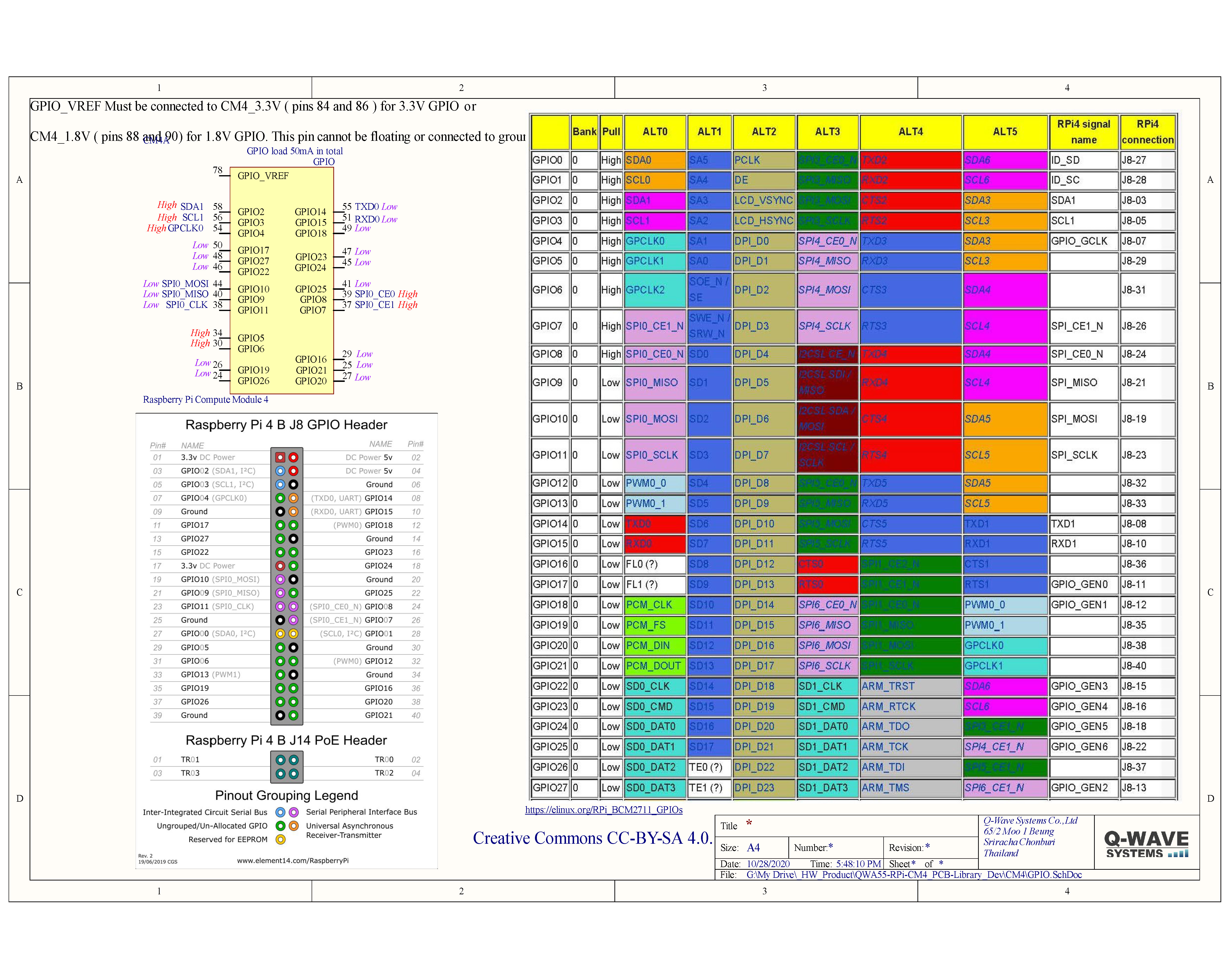1231x980 pixels.
Task: Click the Pinout Grouping Legend heading
Action: click(286, 796)
